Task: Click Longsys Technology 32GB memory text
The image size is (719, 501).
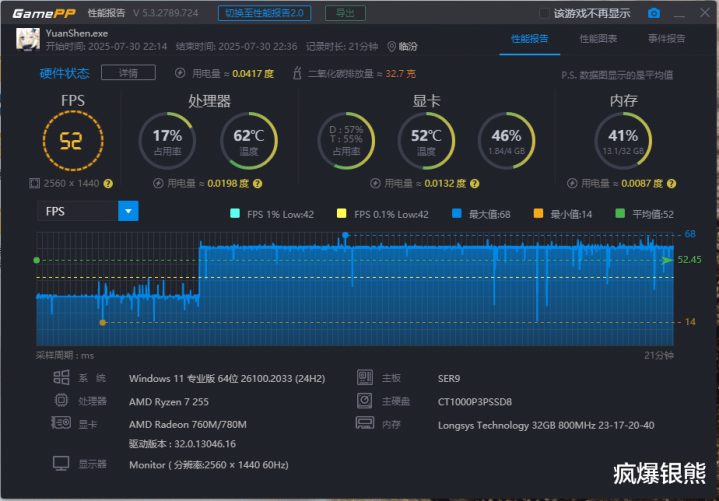Action: point(546,425)
